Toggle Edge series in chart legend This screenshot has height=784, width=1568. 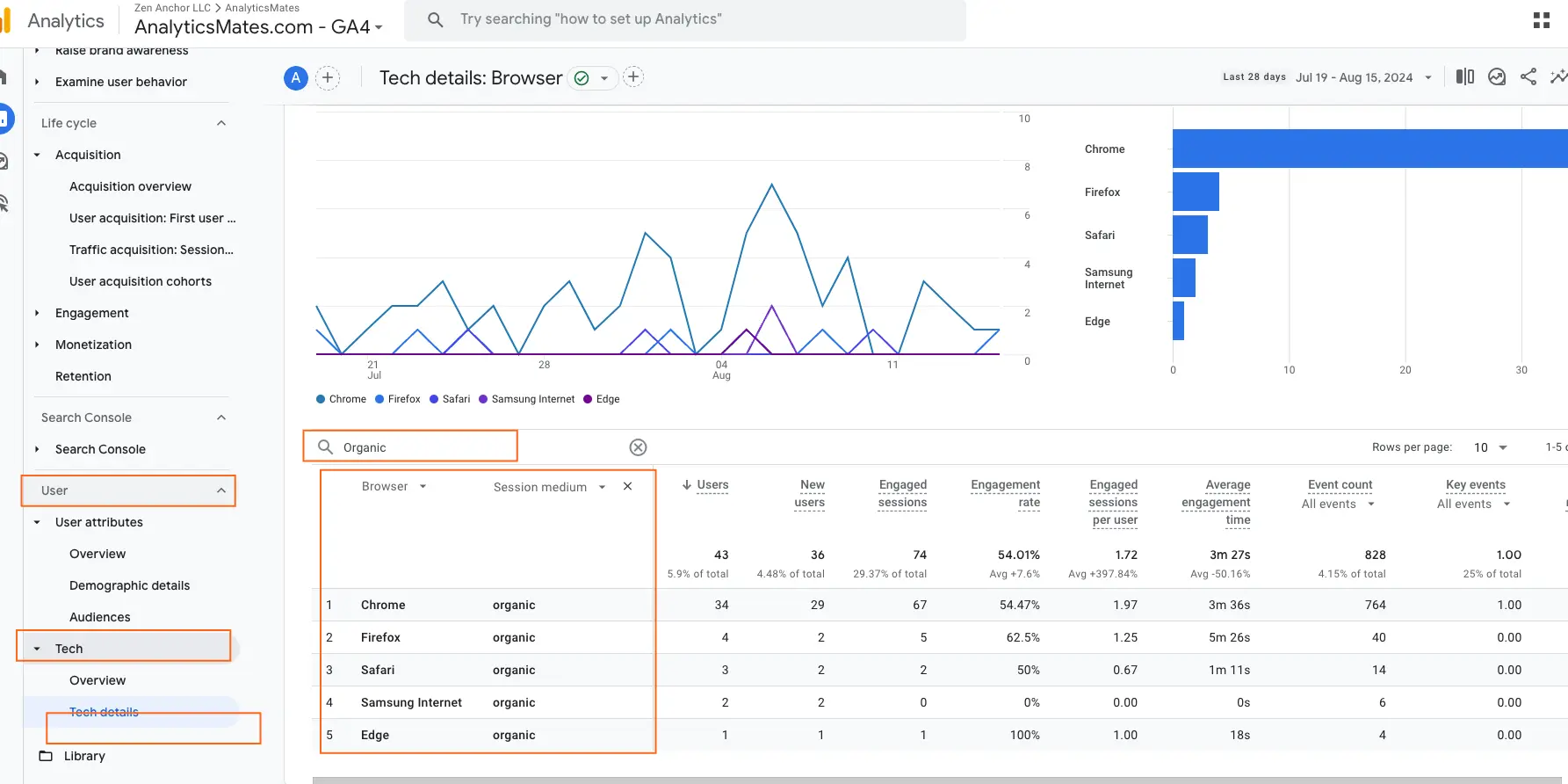click(x=602, y=399)
